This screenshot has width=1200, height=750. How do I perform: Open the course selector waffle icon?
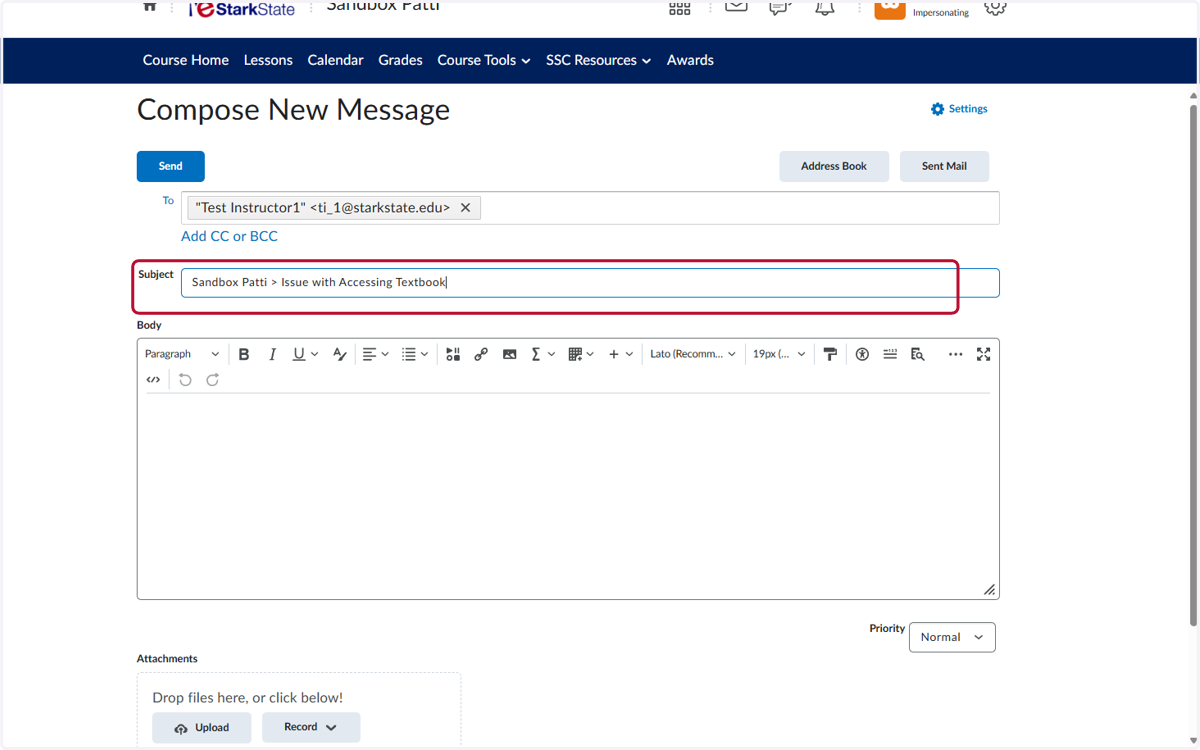click(x=680, y=7)
